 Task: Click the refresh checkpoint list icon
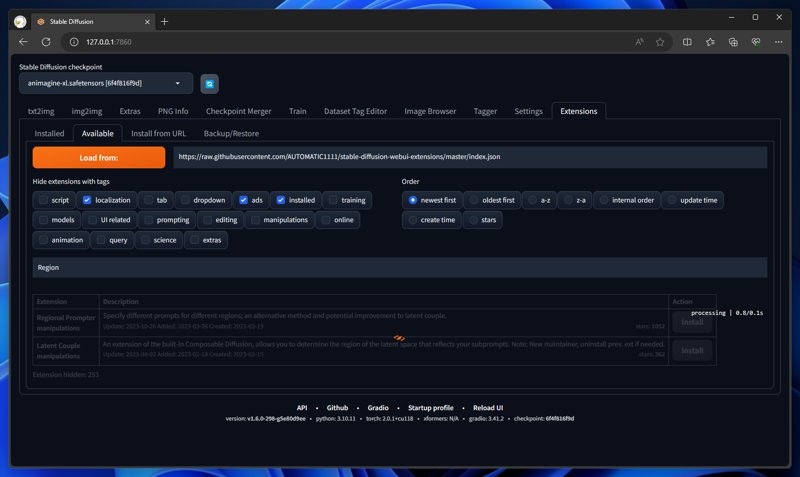[x=209, y=84]
